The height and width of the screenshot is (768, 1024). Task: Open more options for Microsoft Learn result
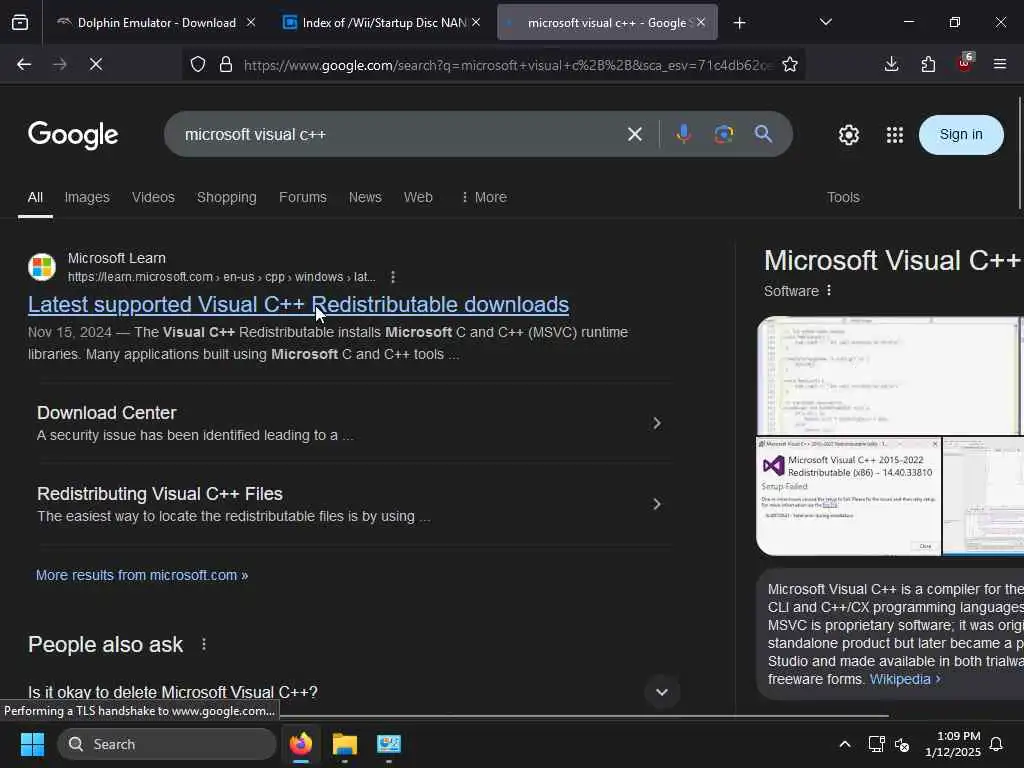[x=392, y=277]
